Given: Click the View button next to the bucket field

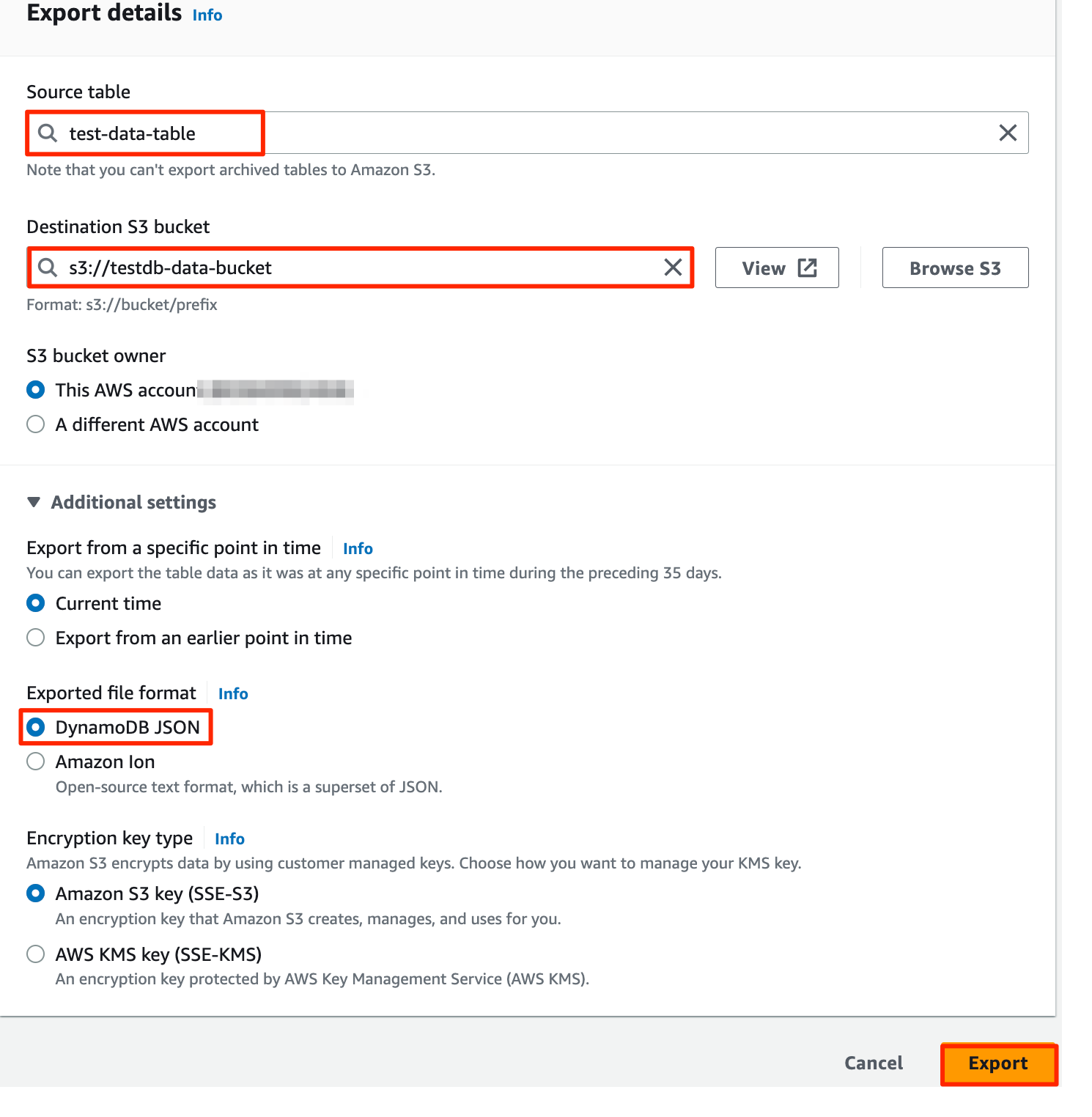Looking at the screenshot, I should [x=775, y=268].
